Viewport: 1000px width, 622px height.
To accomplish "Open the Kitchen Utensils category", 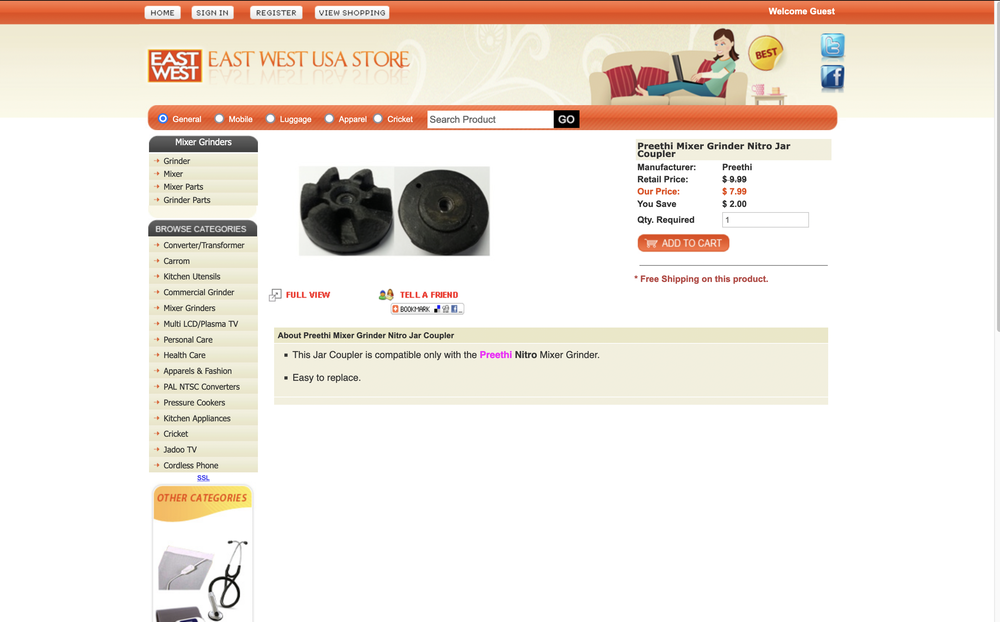I will coord(191,277).
